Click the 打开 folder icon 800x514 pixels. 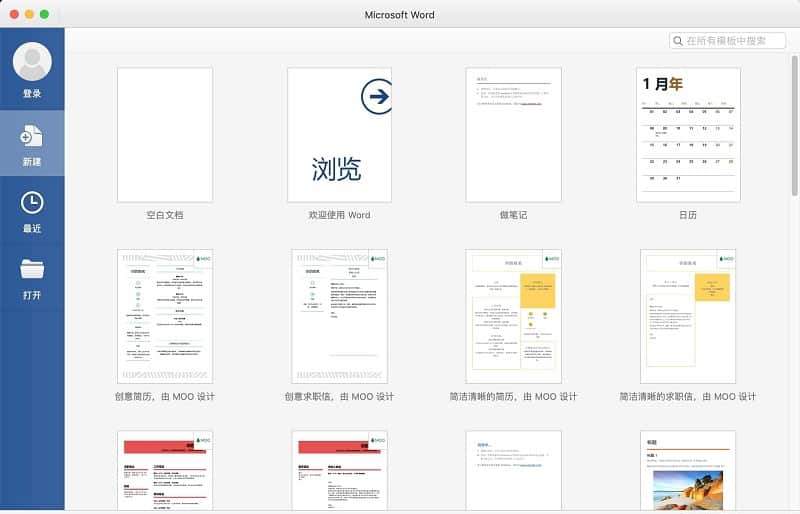(32, 270)
